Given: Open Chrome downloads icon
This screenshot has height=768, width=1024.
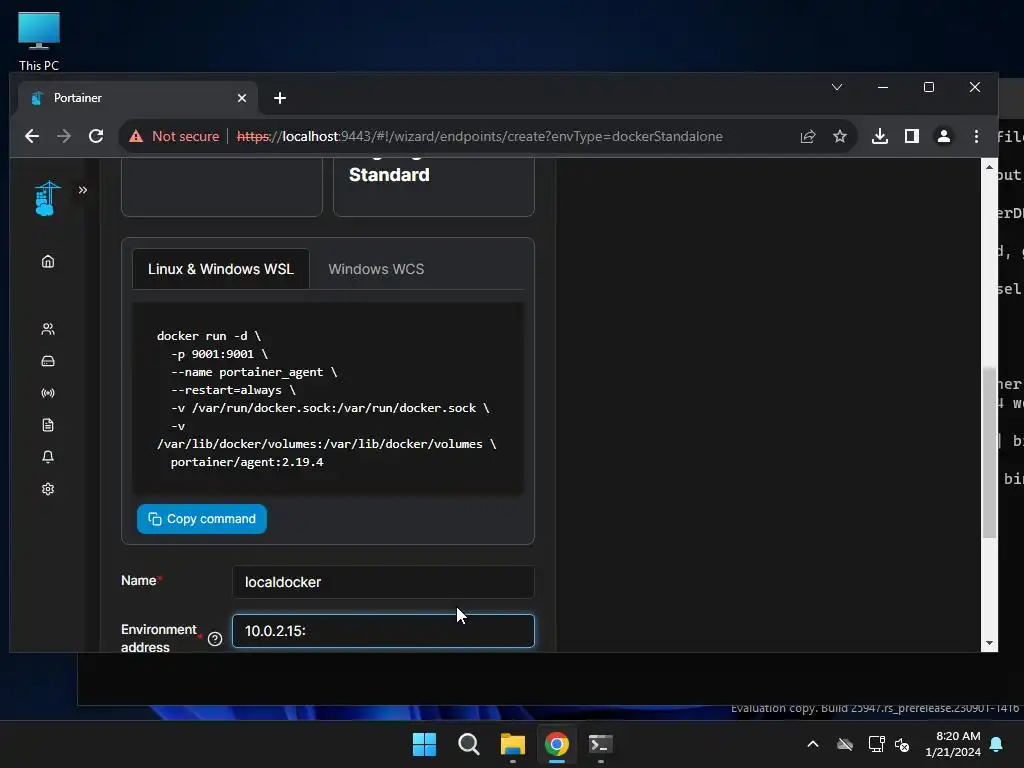Looking at the screenshot, I should [880, 136].
